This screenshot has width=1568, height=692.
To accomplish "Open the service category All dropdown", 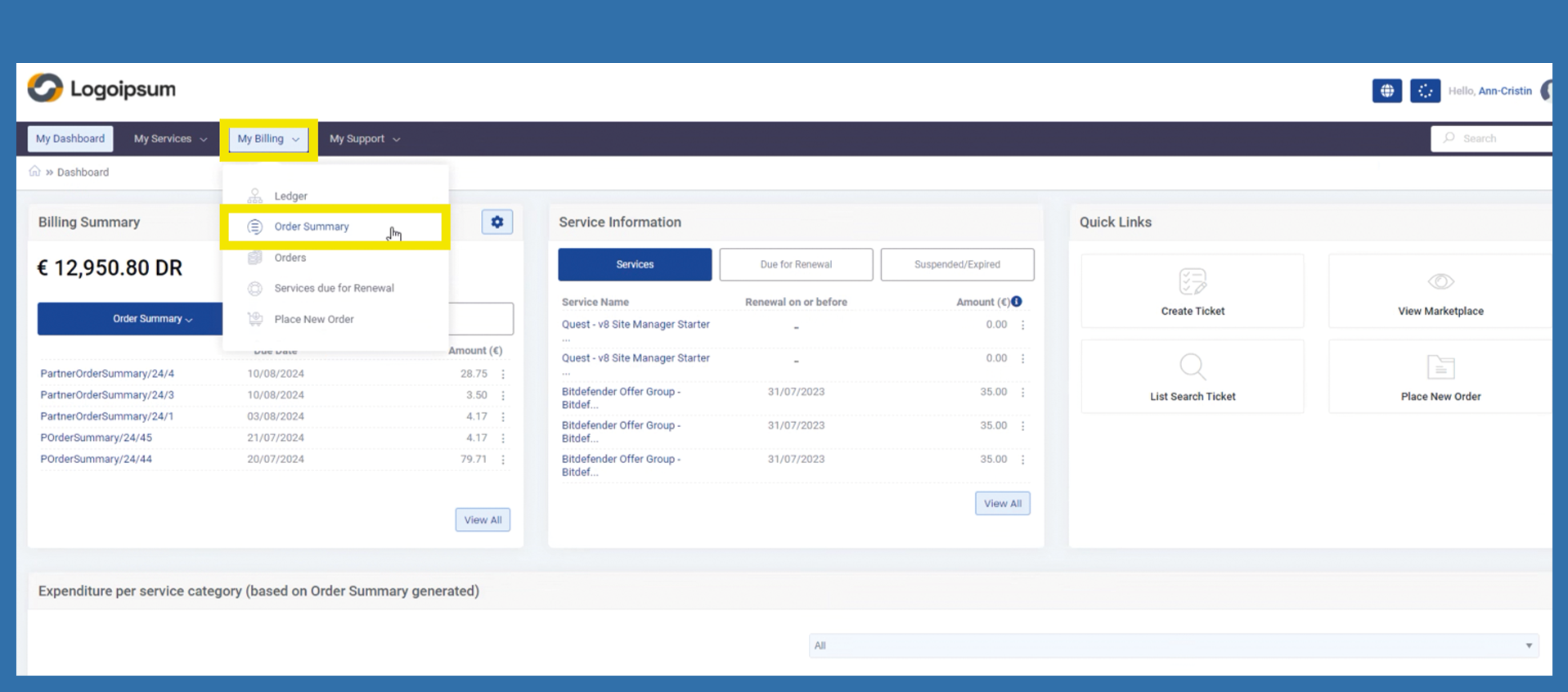I will (x=1174, y=645).
